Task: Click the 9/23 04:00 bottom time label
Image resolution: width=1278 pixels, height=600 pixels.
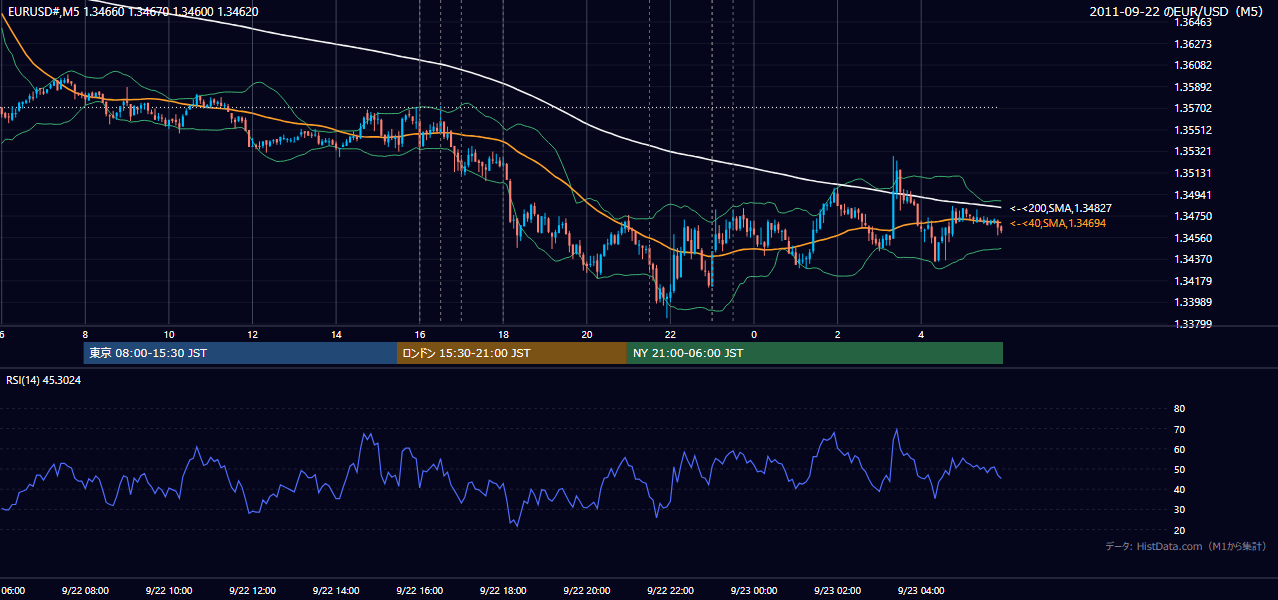Action: (920, 591)
